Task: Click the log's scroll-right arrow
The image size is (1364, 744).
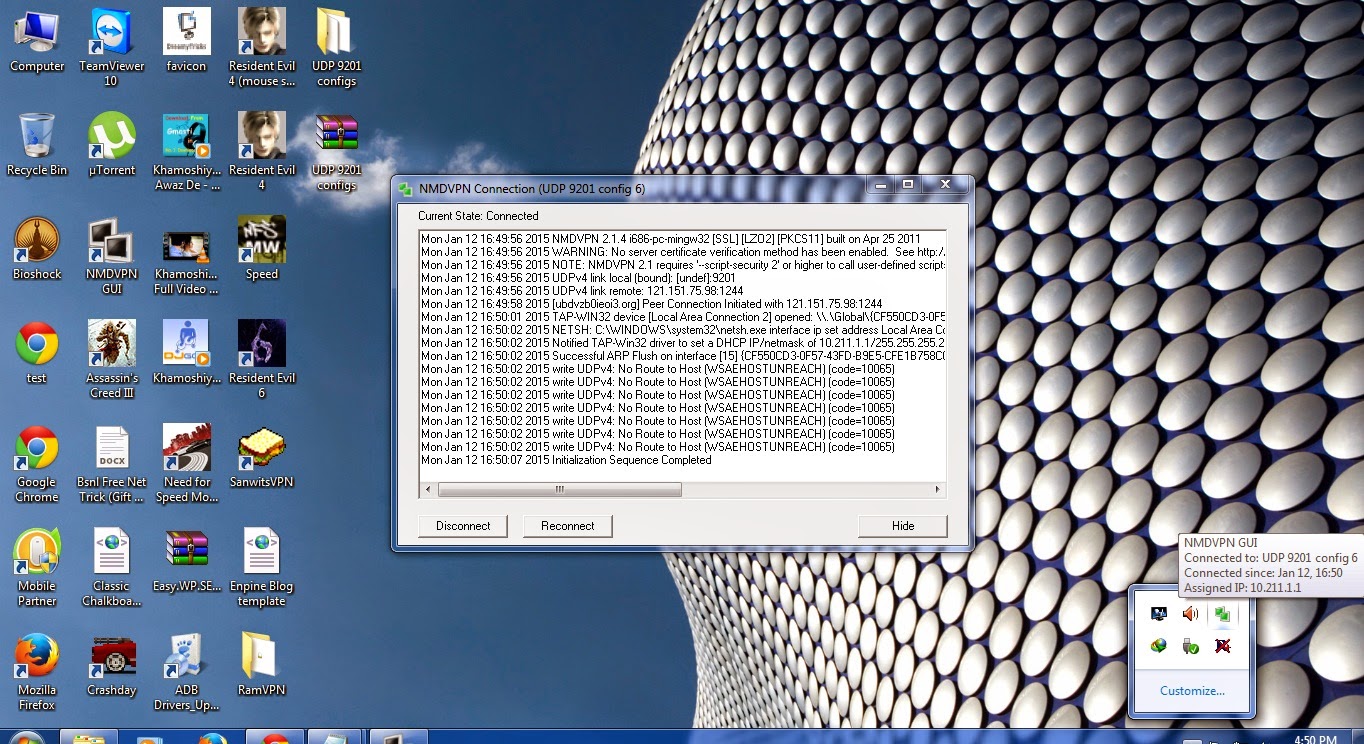Action: tap(938, 490)
